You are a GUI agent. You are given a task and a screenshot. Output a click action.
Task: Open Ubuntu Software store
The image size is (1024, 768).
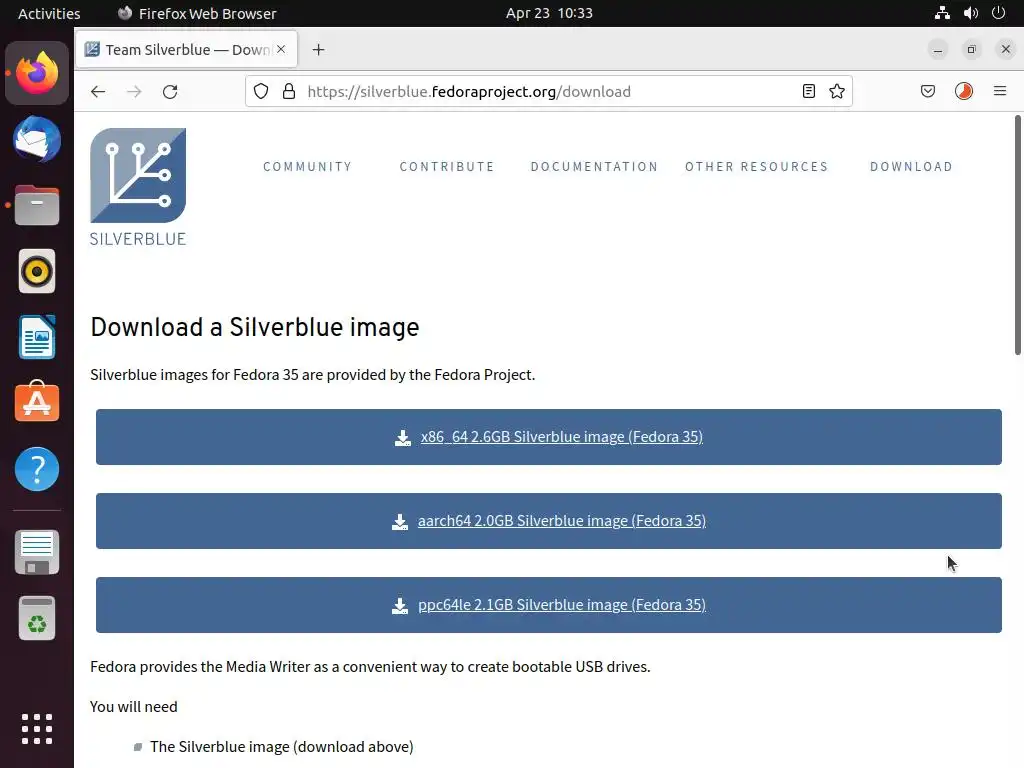point(37,402)
